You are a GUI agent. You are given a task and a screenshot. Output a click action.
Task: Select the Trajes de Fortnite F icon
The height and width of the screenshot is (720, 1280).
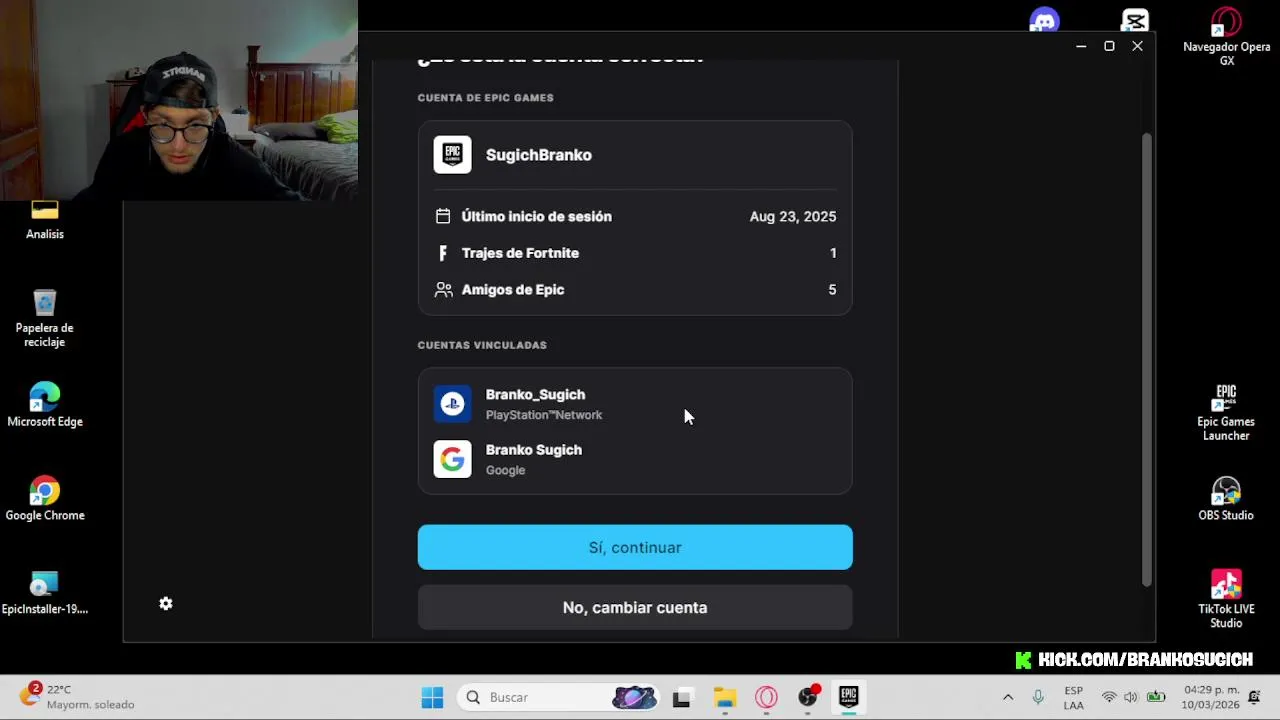tap(443, 253)
